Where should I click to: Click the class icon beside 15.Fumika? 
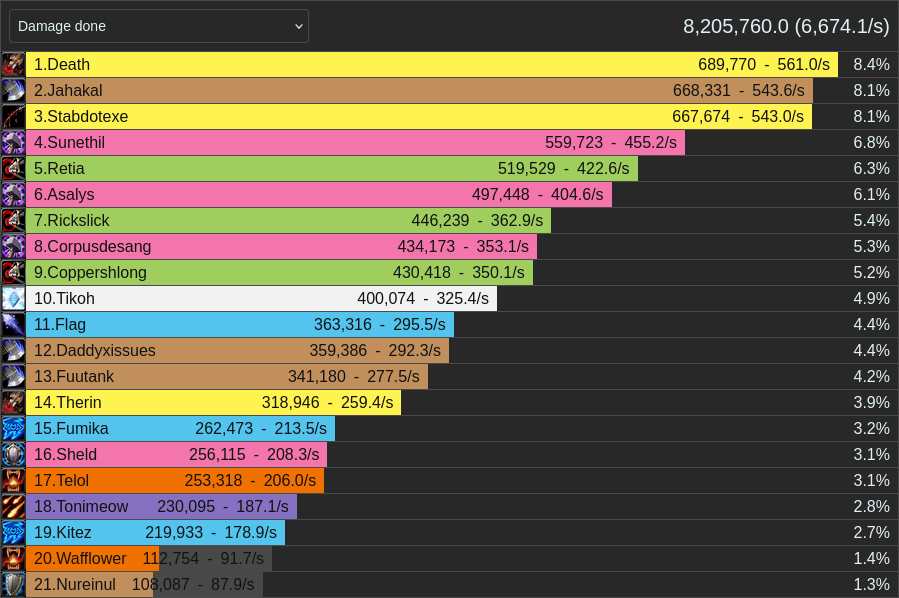pos(13,428)
